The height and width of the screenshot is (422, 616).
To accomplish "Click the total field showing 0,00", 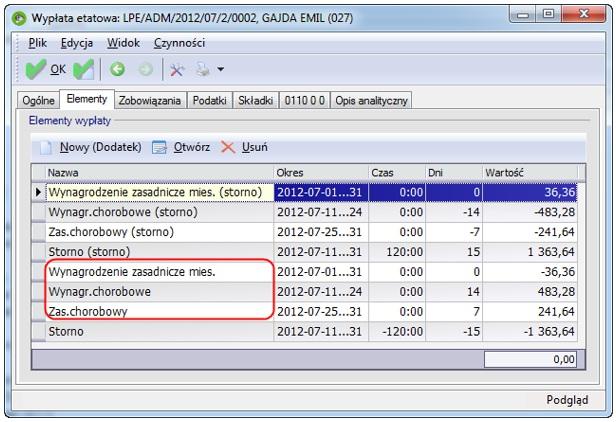I will point(530,360).
